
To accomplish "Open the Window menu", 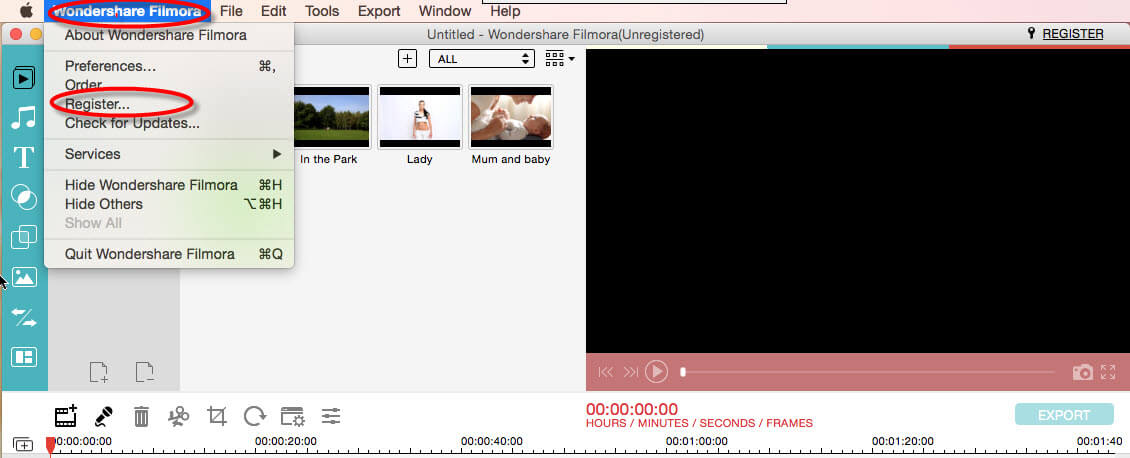I will pos(445,11).
